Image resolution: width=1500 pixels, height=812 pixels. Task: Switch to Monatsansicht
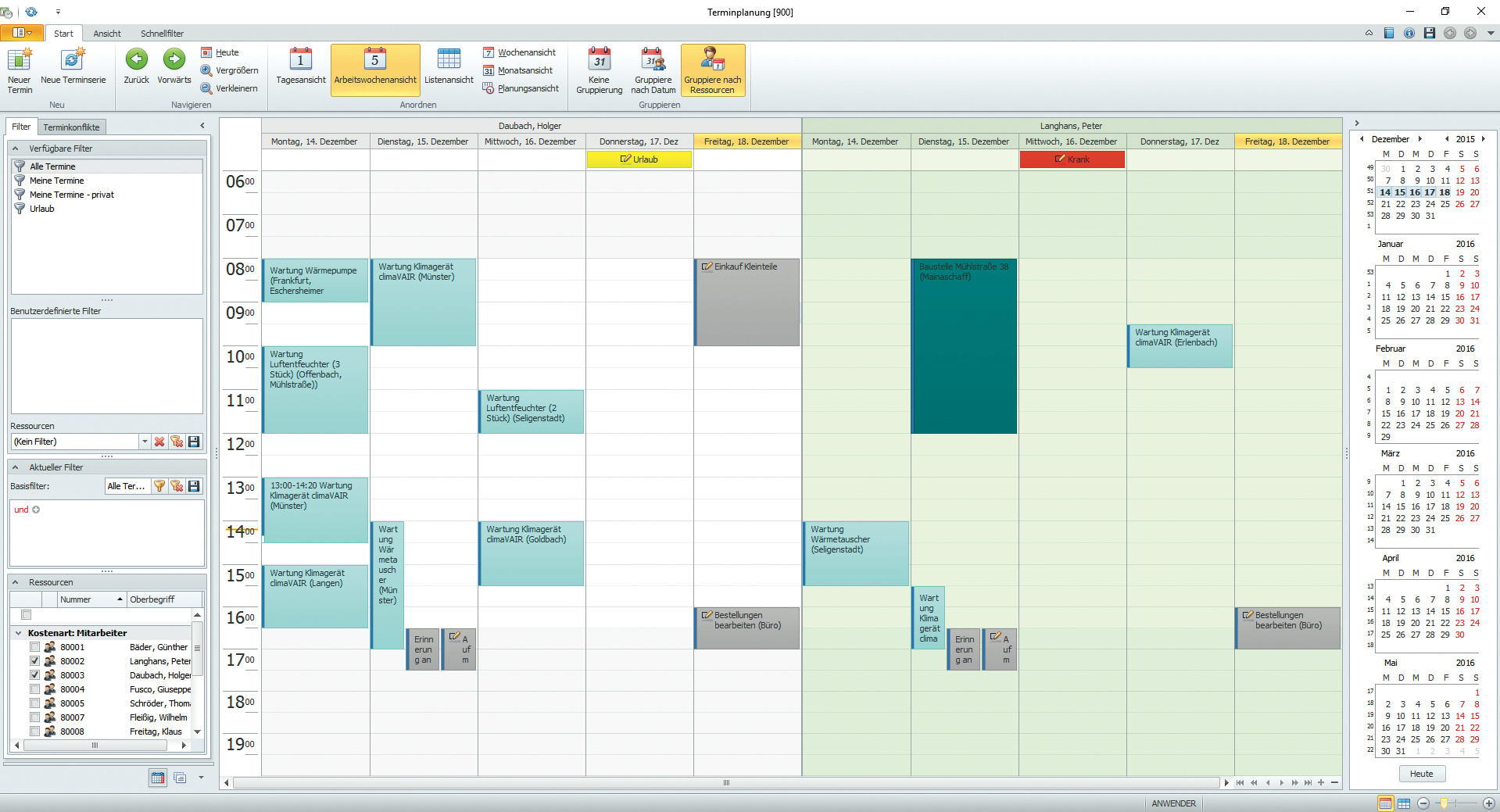point(517,70)
